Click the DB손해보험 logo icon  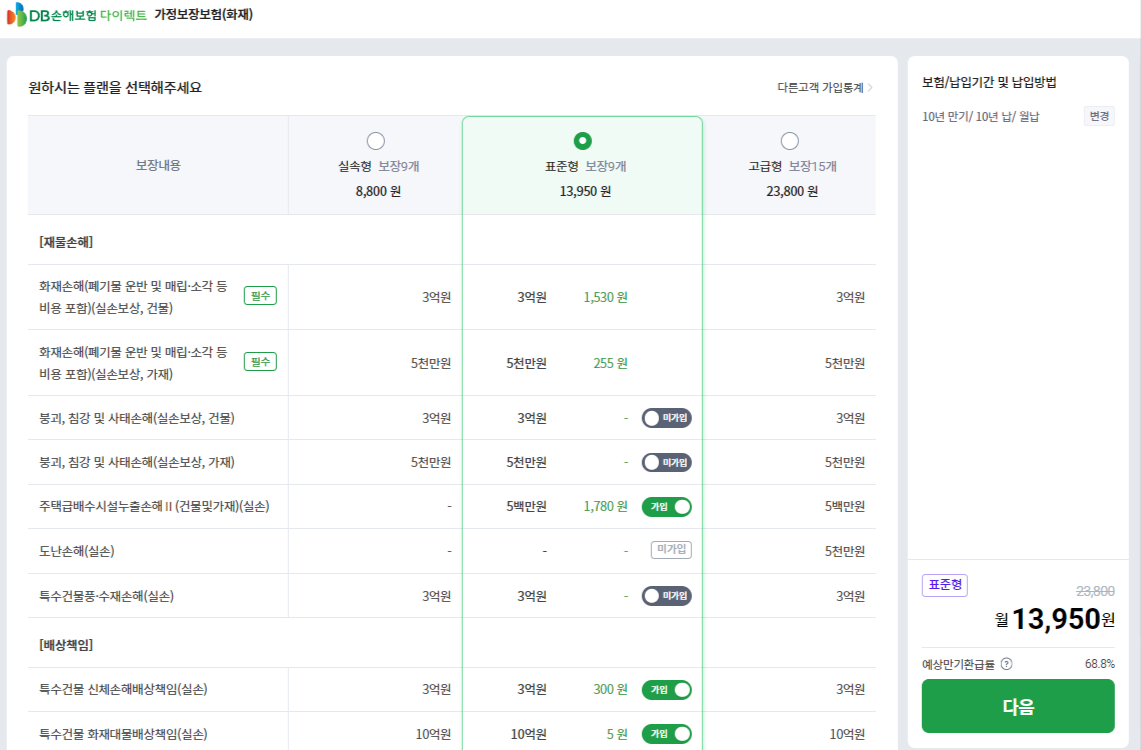(x=16, y=15)
